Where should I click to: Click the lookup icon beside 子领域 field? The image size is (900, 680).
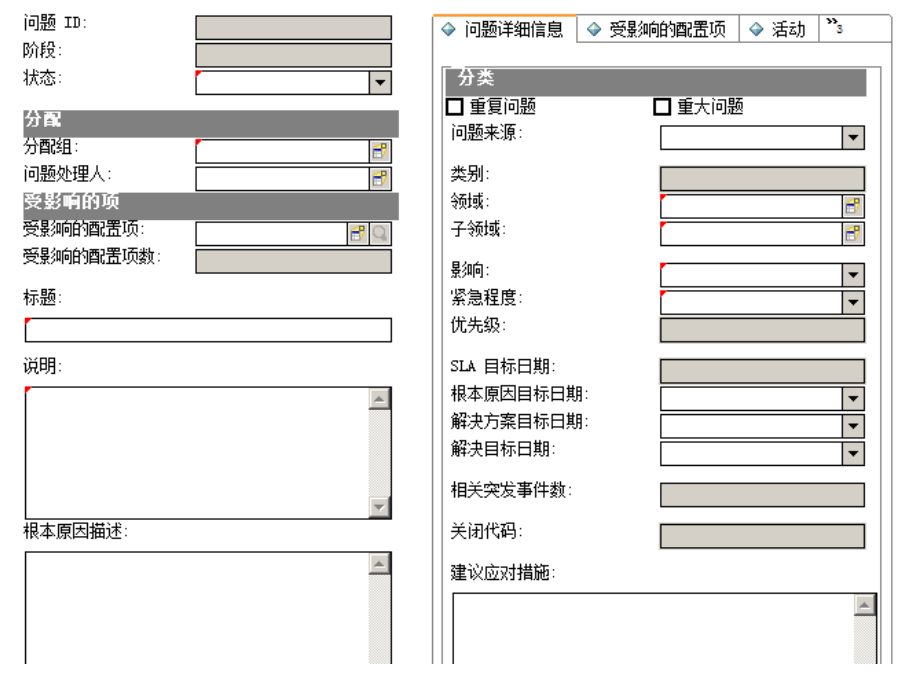click(x=853, y=234)
